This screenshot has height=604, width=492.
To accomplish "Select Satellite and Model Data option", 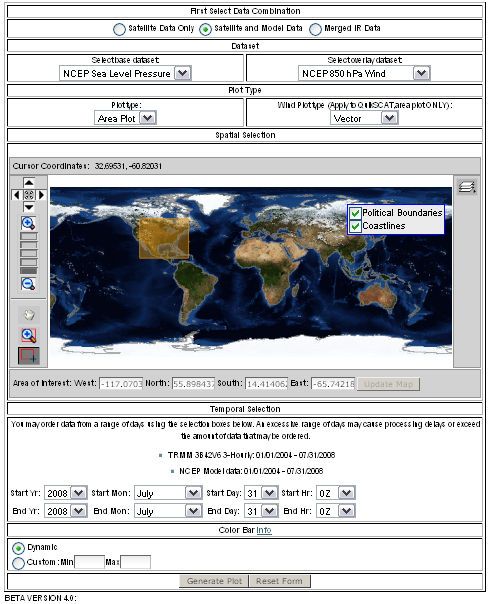I will pyautogui.click(x=205, y=29).
